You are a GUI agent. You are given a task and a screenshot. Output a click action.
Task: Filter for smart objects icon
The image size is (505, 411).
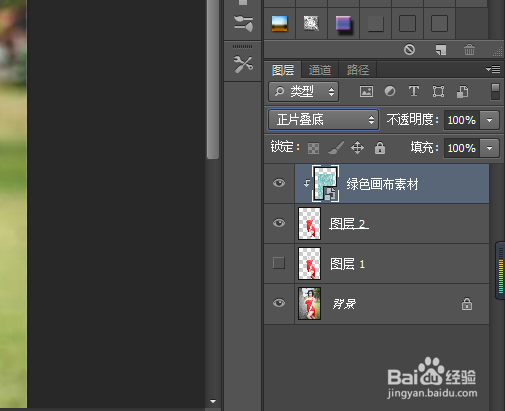(462, 92)
